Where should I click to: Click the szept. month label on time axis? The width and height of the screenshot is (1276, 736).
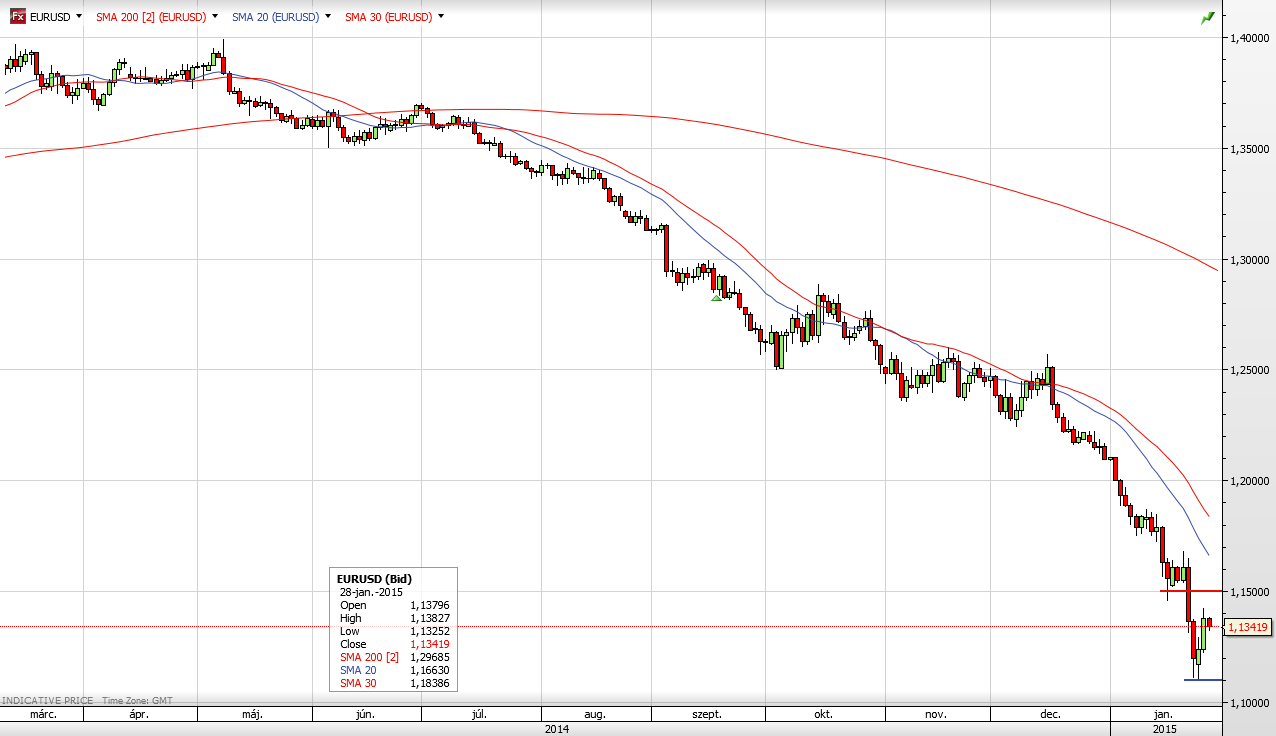[707, 715]
